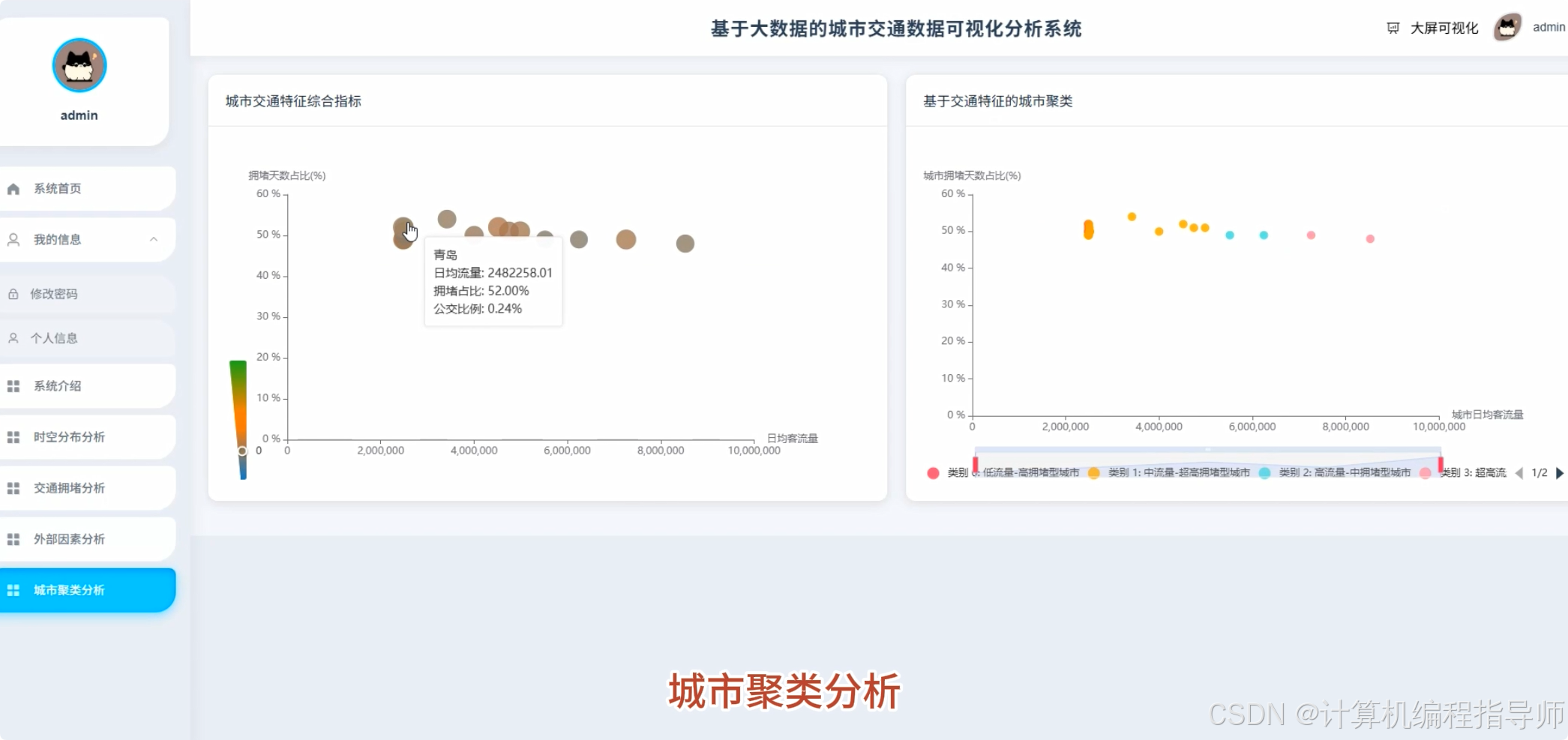Viewport: 1568px width, 740px height.
Task: Select the 个人信息 person icon
Action: [12, 338]
